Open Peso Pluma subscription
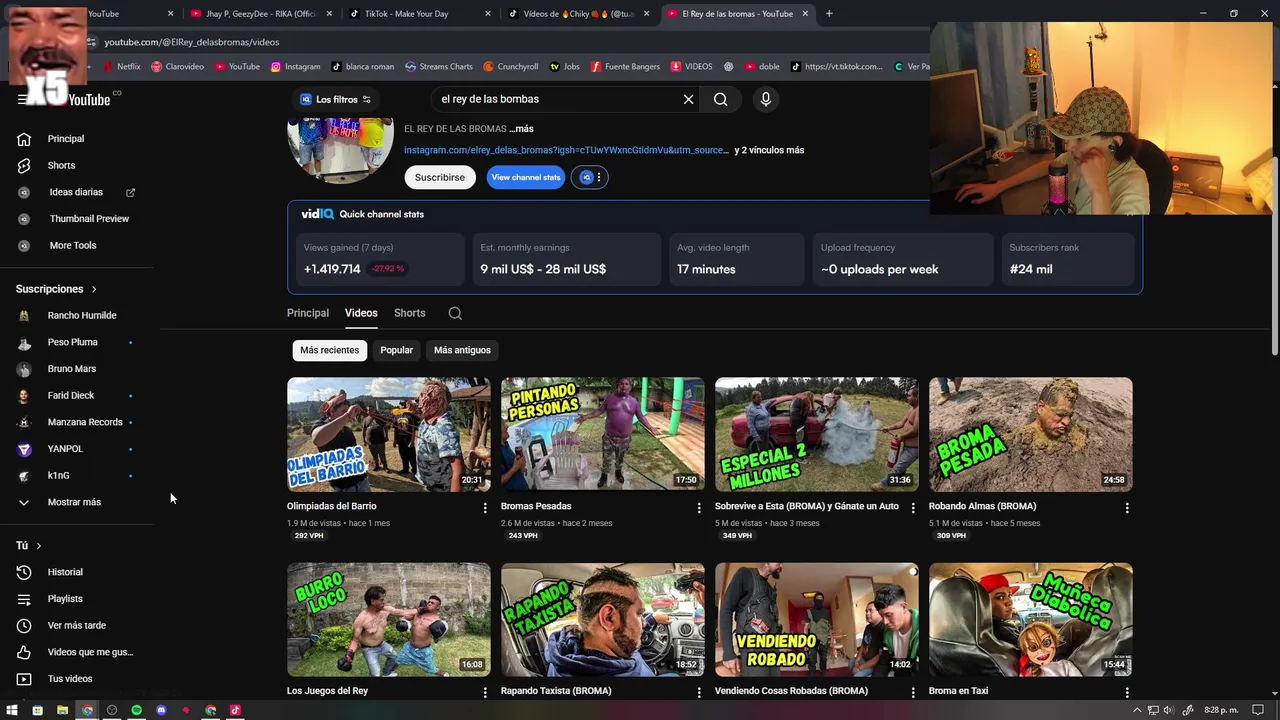 click(72, 342)
